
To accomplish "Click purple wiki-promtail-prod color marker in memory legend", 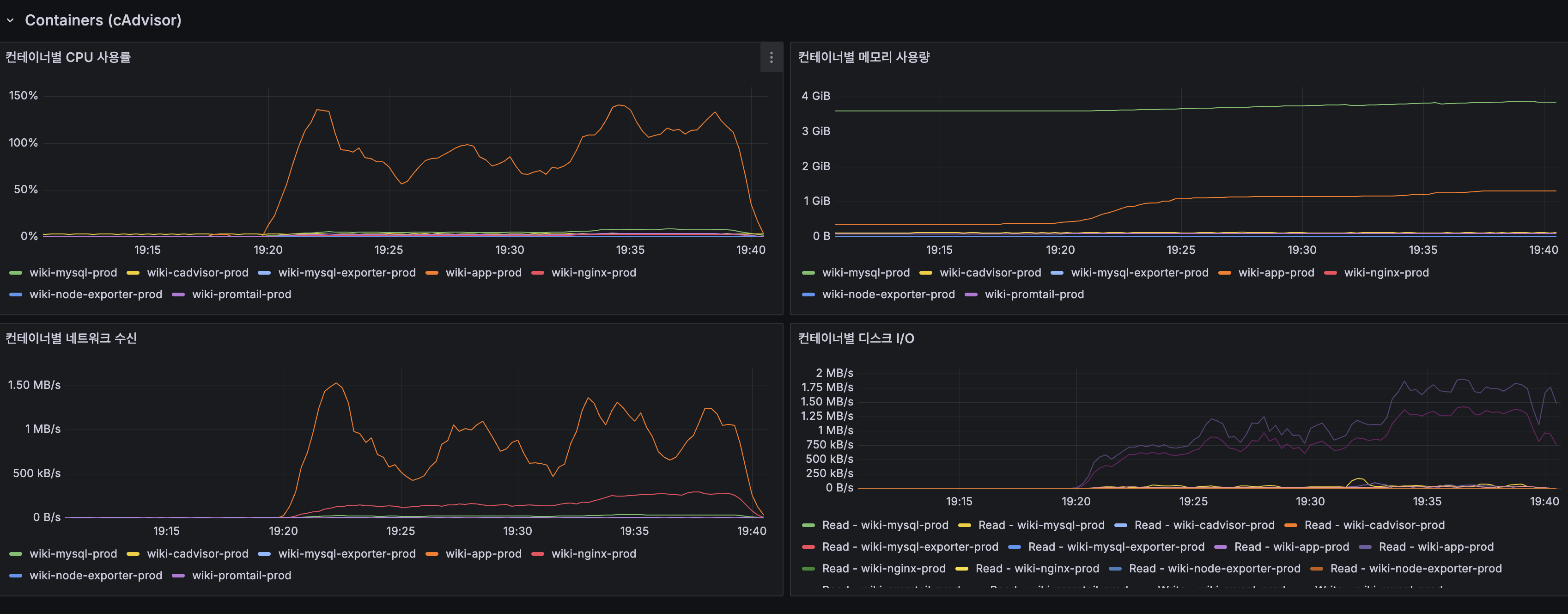I will click(x=971, y=295).
